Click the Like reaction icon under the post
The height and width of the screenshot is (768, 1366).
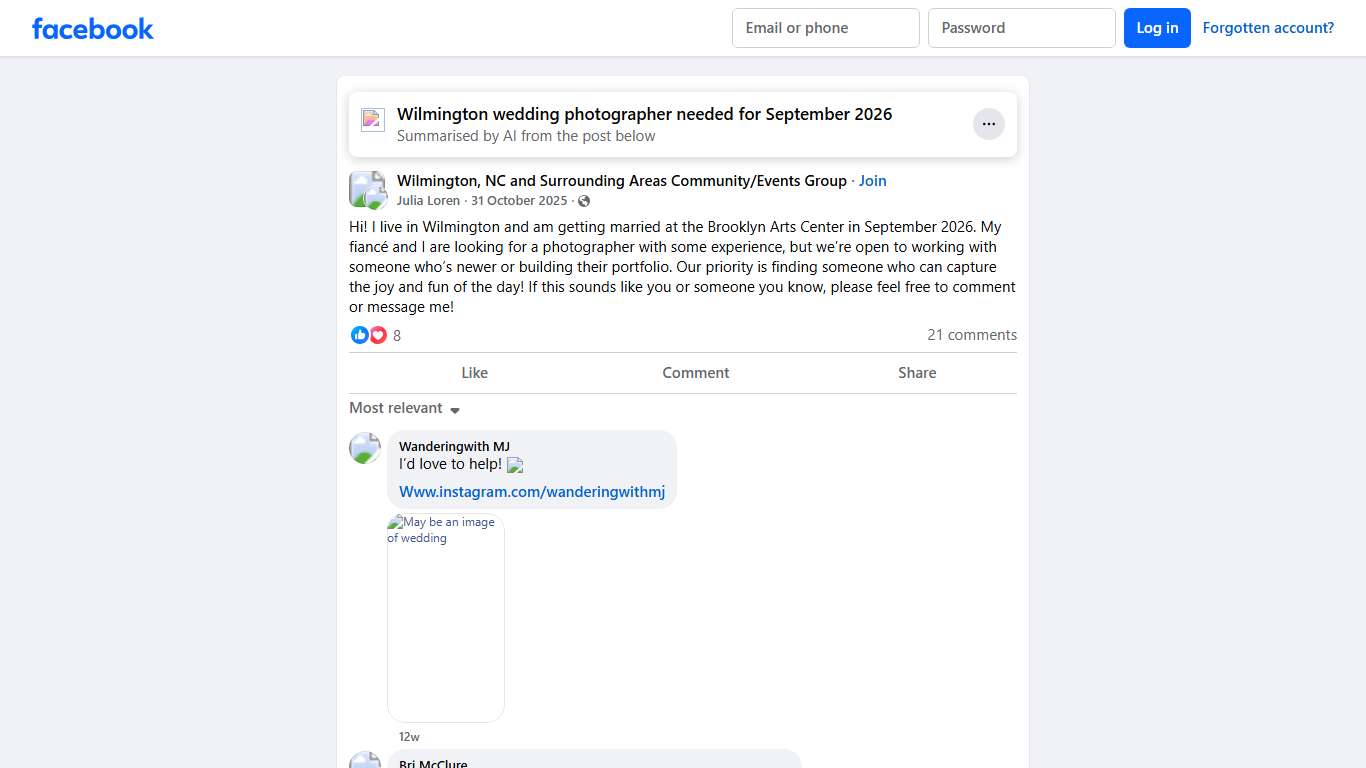(360, 335)
